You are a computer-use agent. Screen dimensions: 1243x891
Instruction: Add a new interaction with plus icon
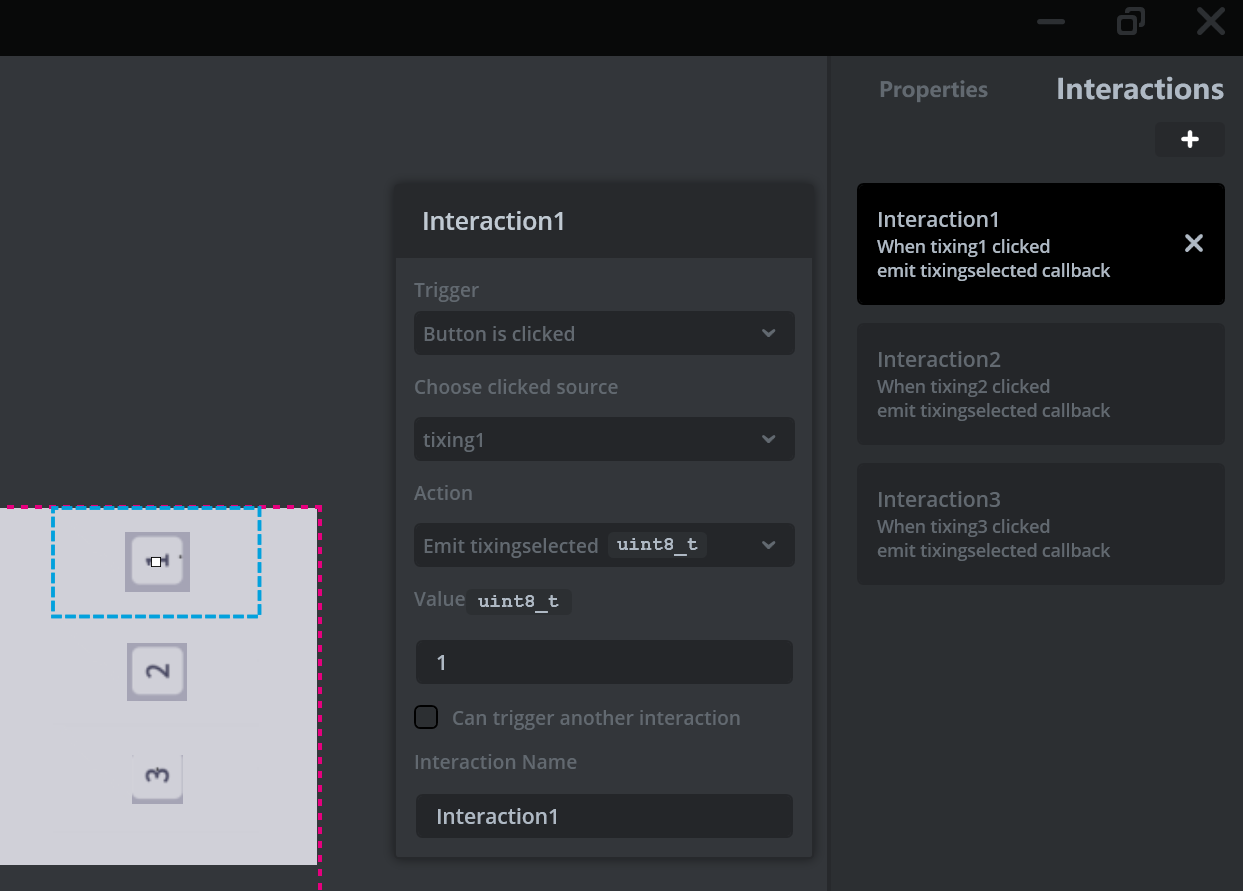point(1189,140)
